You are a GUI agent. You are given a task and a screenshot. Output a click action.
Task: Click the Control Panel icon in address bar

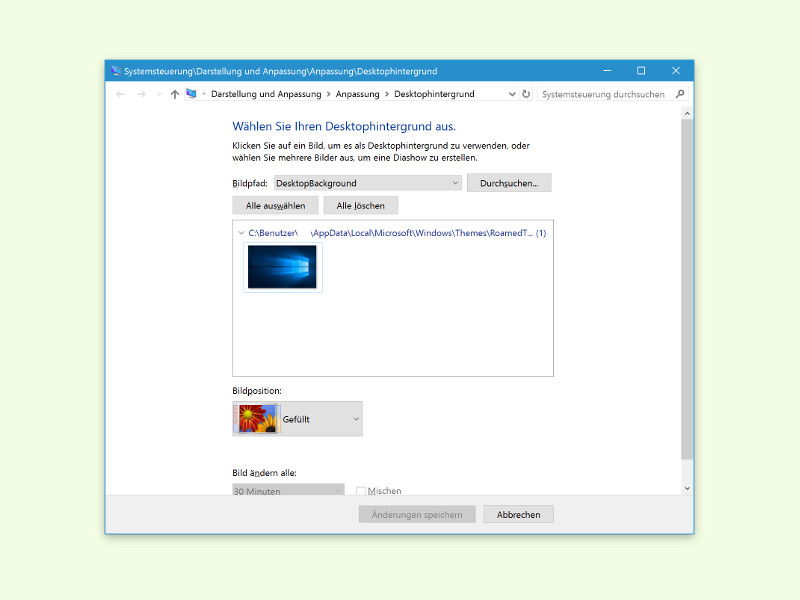point(191,94)
